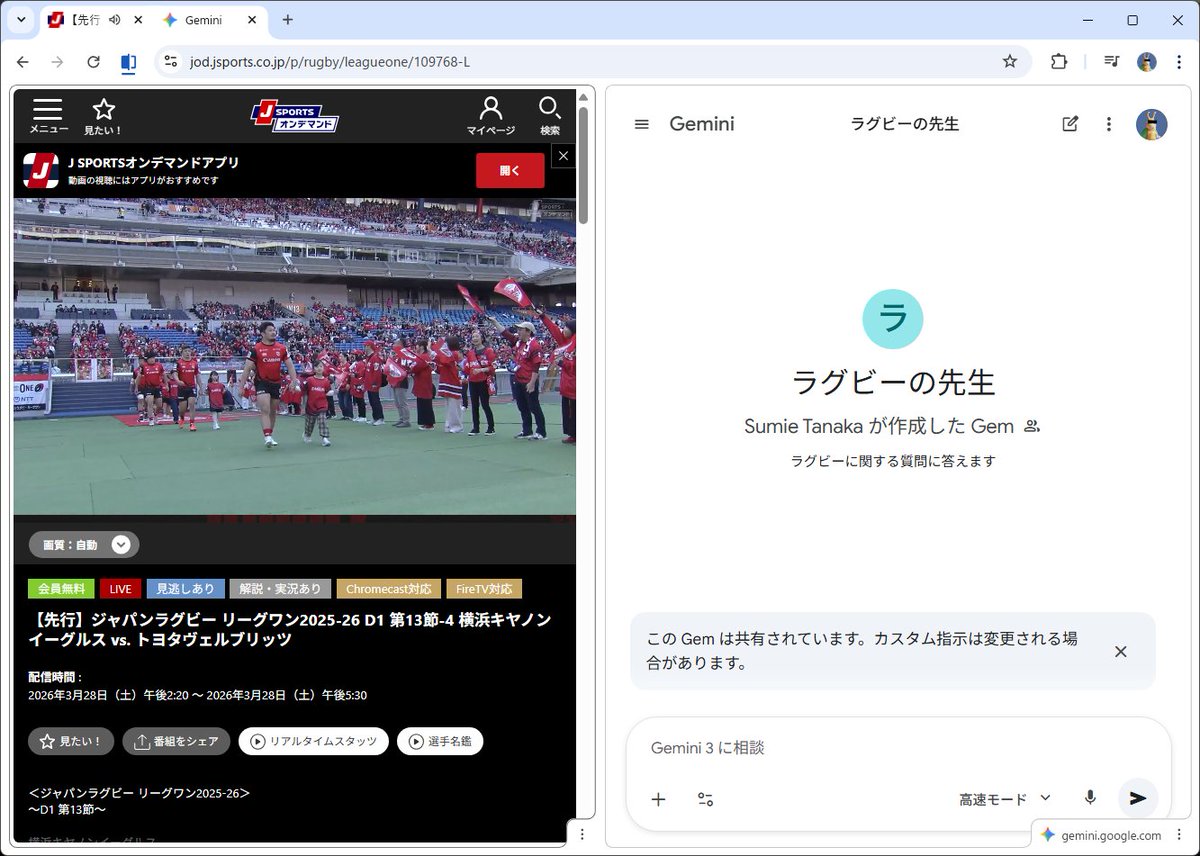The image size is (1200, 856).
Task: Click the 解説・実況あり tag
Action: click(281, 589)
